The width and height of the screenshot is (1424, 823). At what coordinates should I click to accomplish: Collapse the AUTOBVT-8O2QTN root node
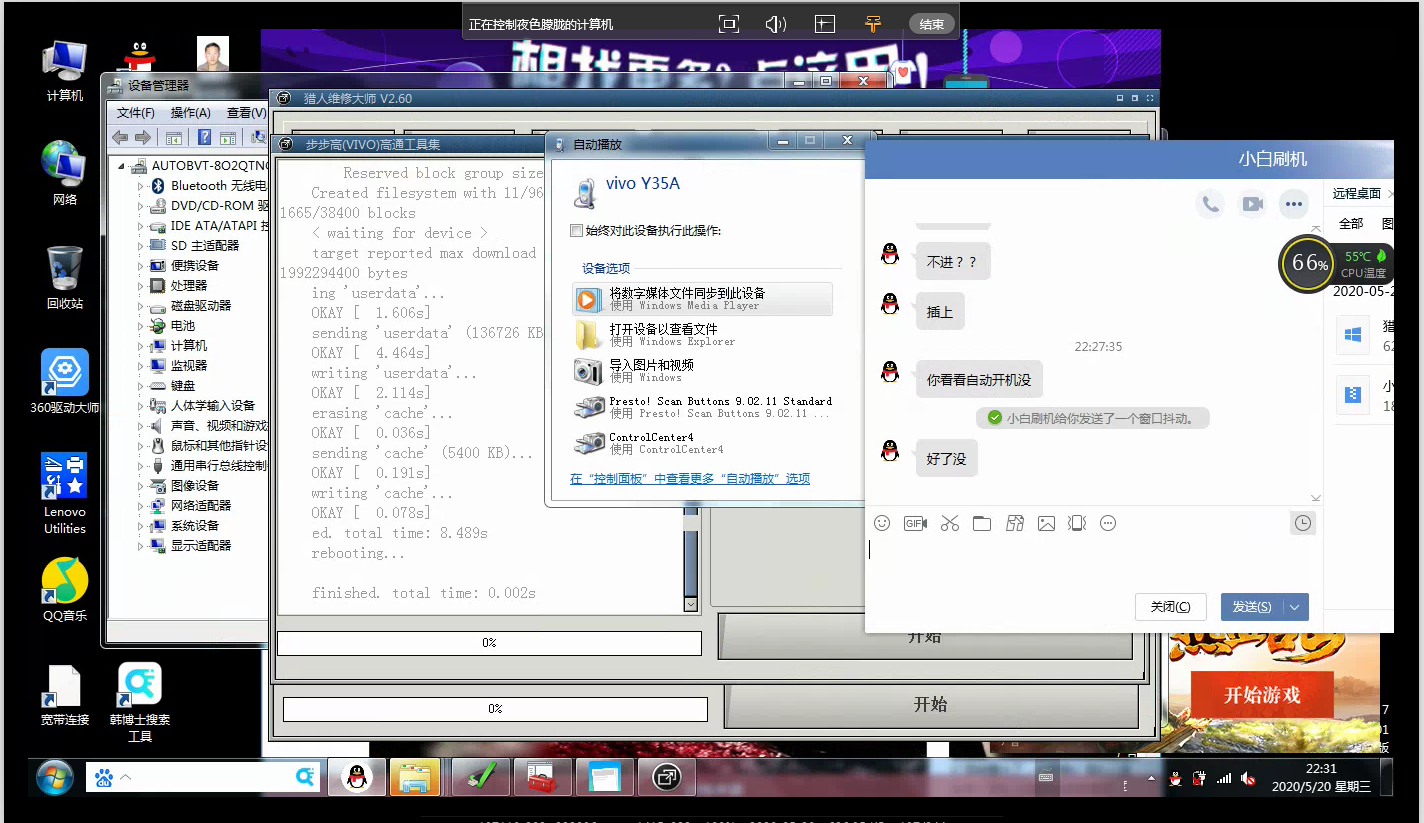coord(122,166)
